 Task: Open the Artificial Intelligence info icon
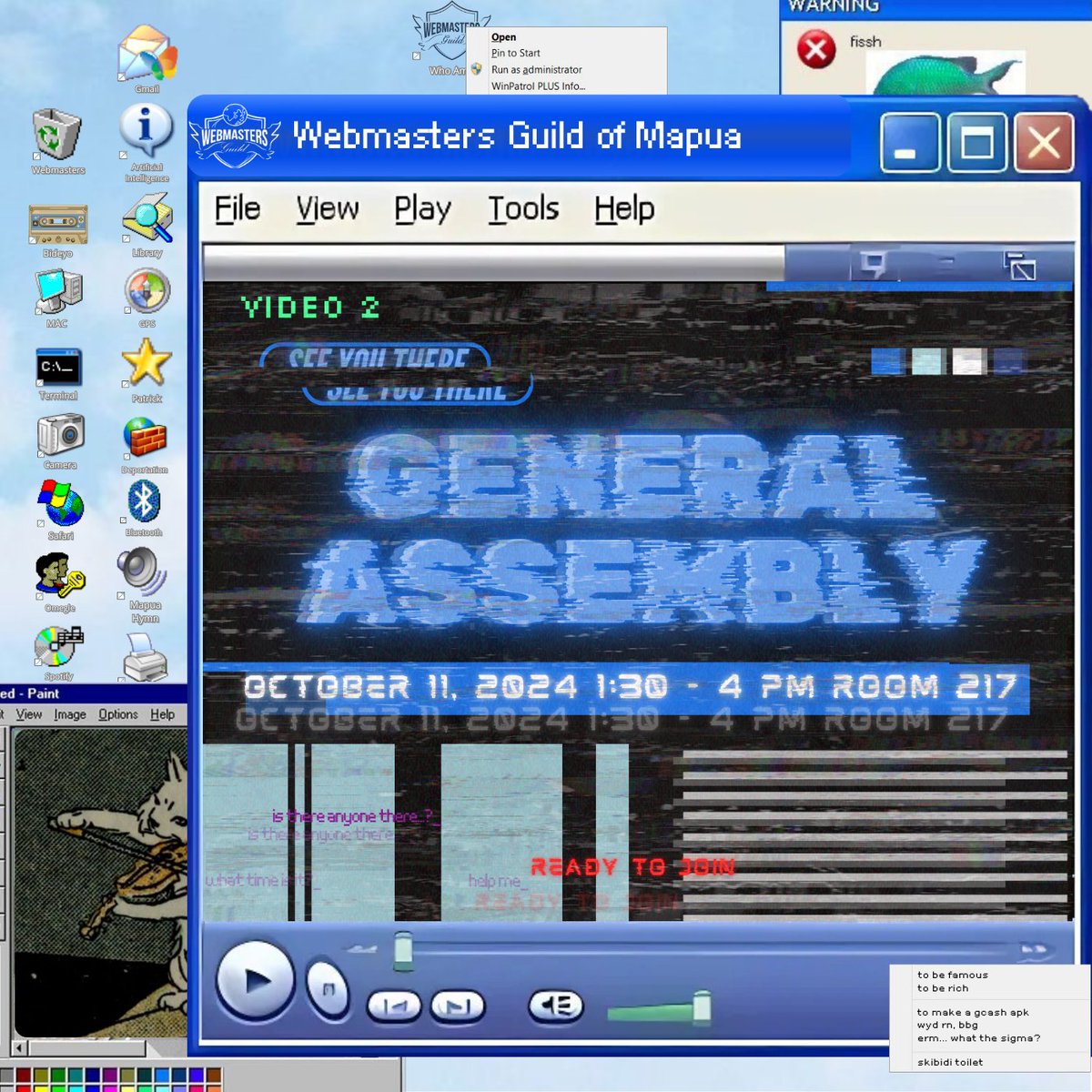click(x=146, y=132)
